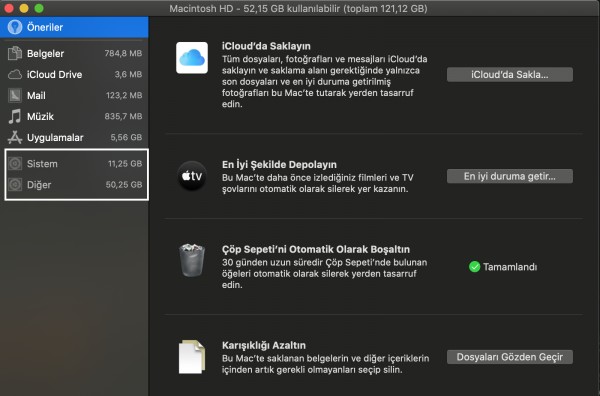600x396 pixels.
Task: Click the 50,25 GB Diğer size value
Action: (x=124, y=185)
